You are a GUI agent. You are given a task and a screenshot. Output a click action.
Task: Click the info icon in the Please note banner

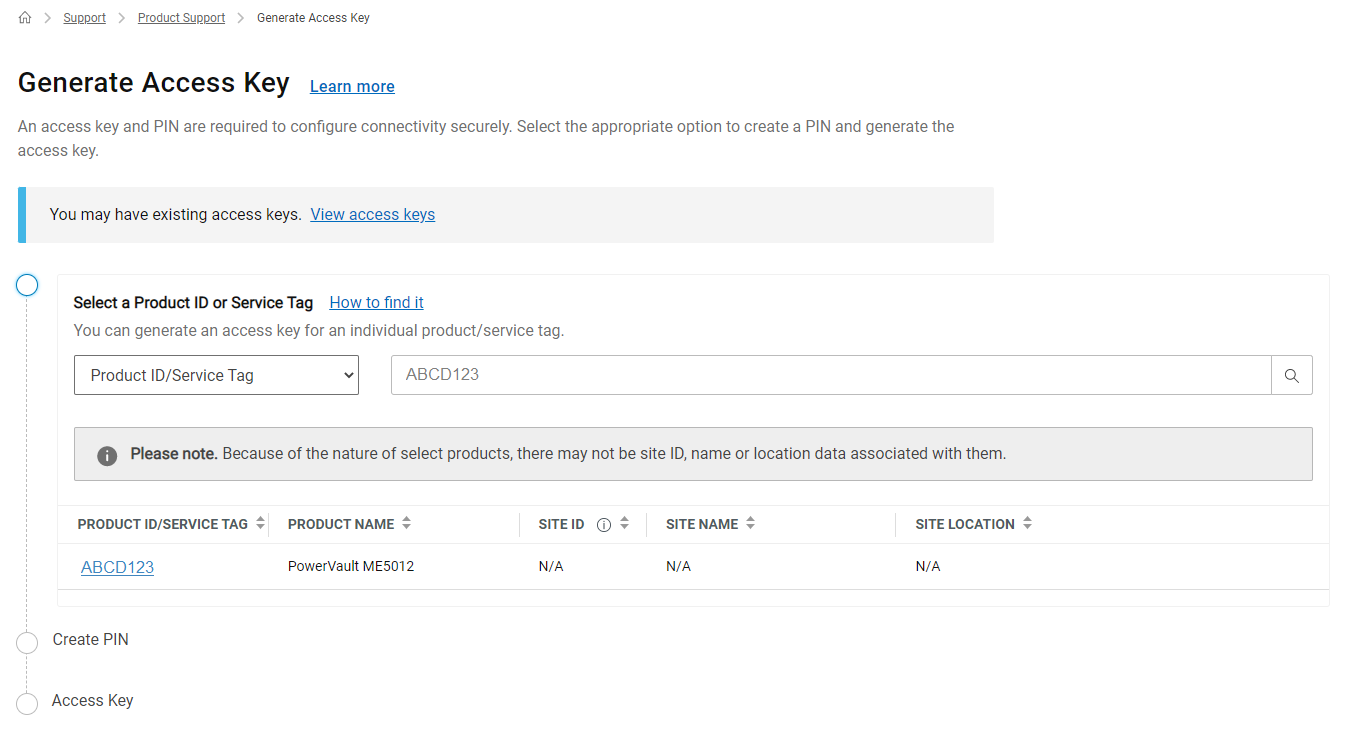click(x=107, y=454)
